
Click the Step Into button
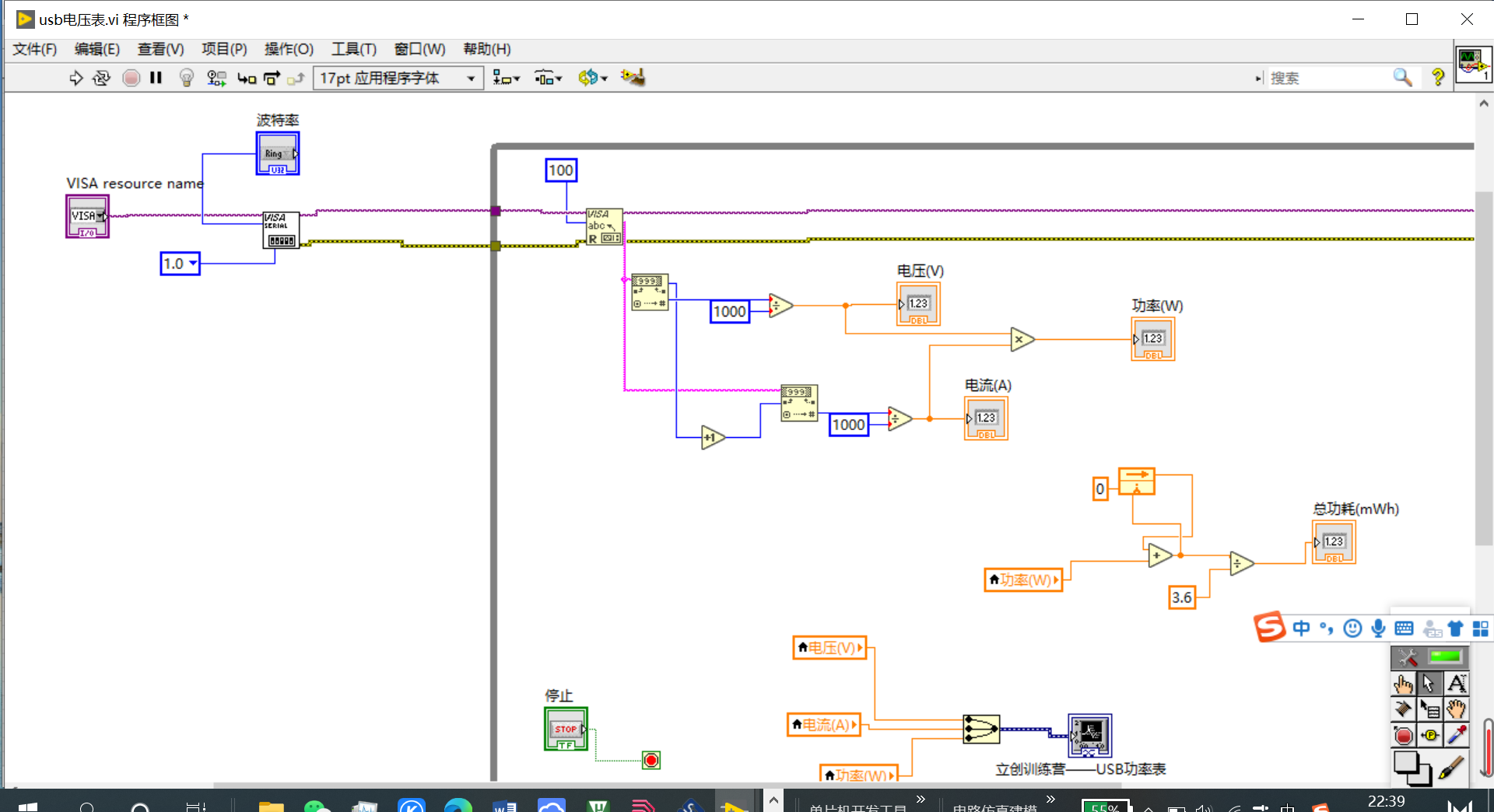247,78
